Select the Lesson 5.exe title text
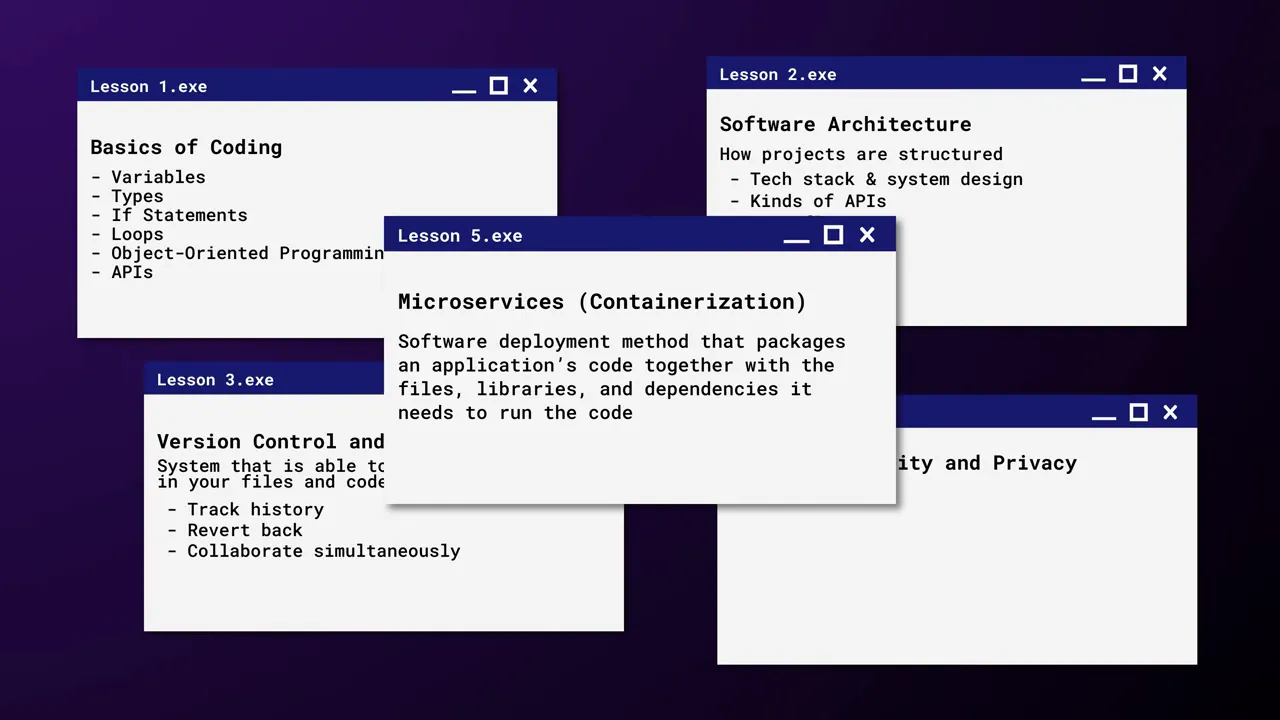The height and width of the screenshot is (720, 1280). pos(460,236)
